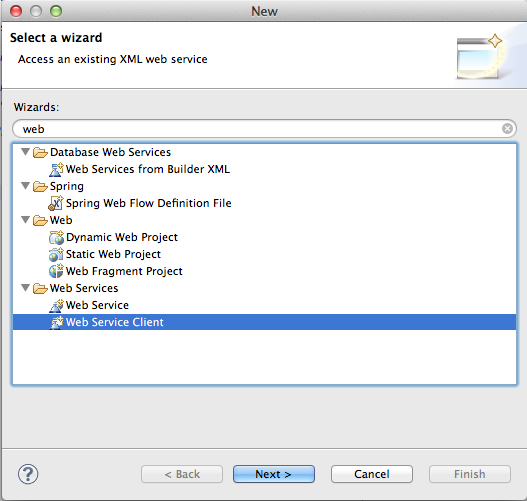Screen dimensions: 527x501
Task: Close the New dialog with the red button
Action: coord(16,11)
